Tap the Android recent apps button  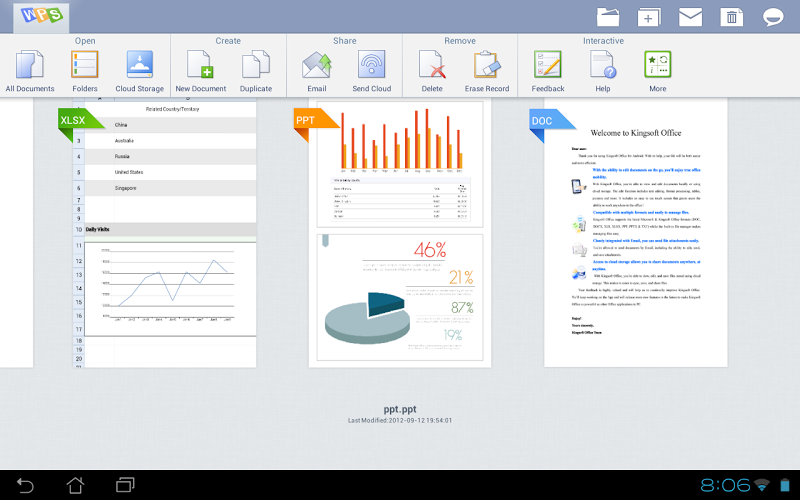click(125, 485)
